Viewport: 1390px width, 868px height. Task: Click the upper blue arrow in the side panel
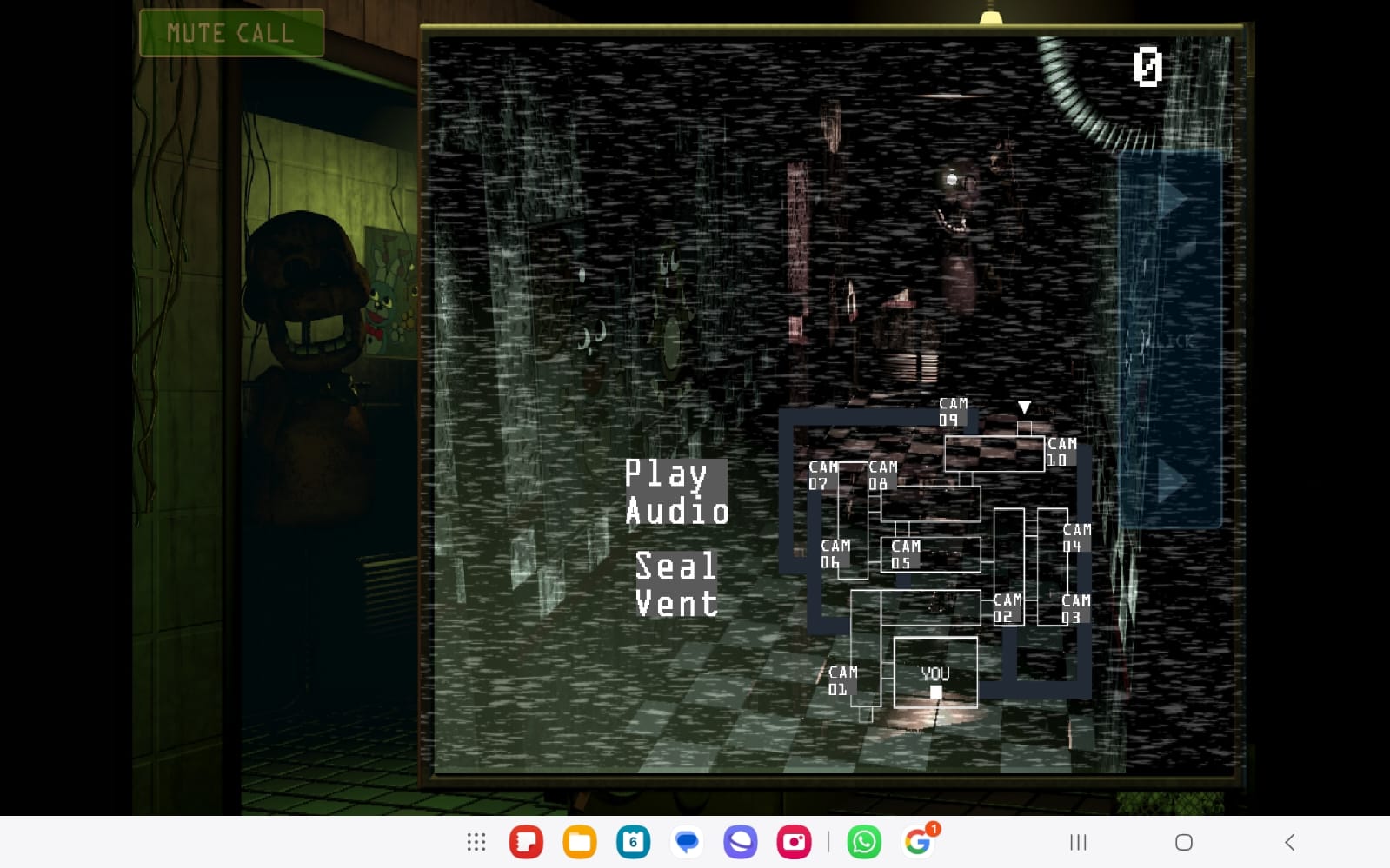pos(1173,199)
